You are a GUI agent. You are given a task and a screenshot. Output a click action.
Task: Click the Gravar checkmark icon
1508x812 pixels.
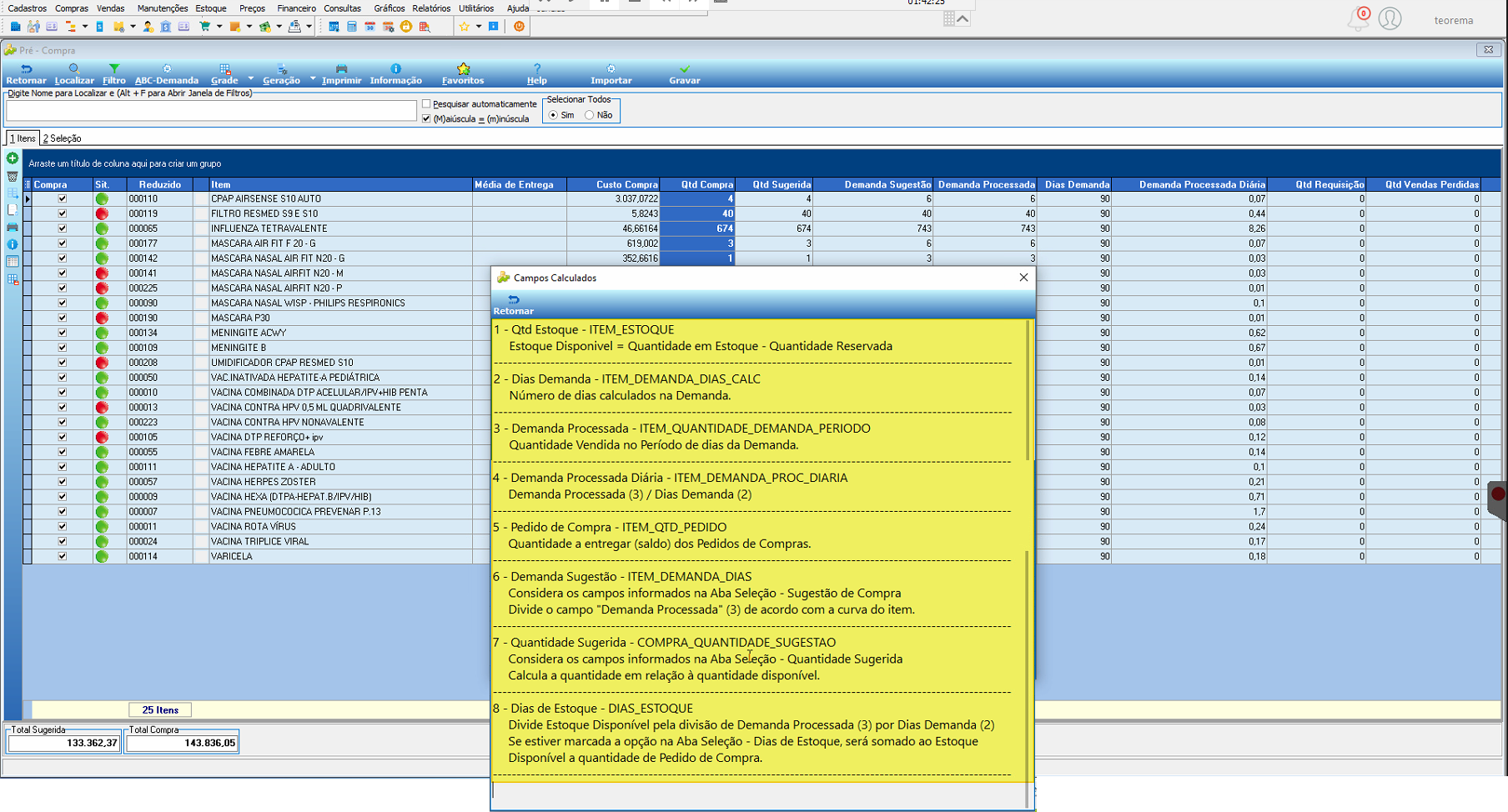tap(685, 69)
